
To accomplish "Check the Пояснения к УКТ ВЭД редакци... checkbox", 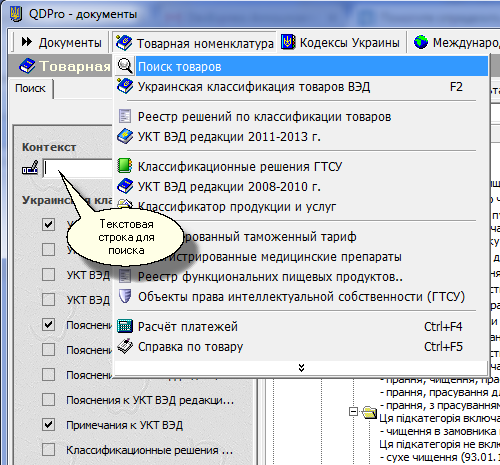I will click(x=49, y=399).
